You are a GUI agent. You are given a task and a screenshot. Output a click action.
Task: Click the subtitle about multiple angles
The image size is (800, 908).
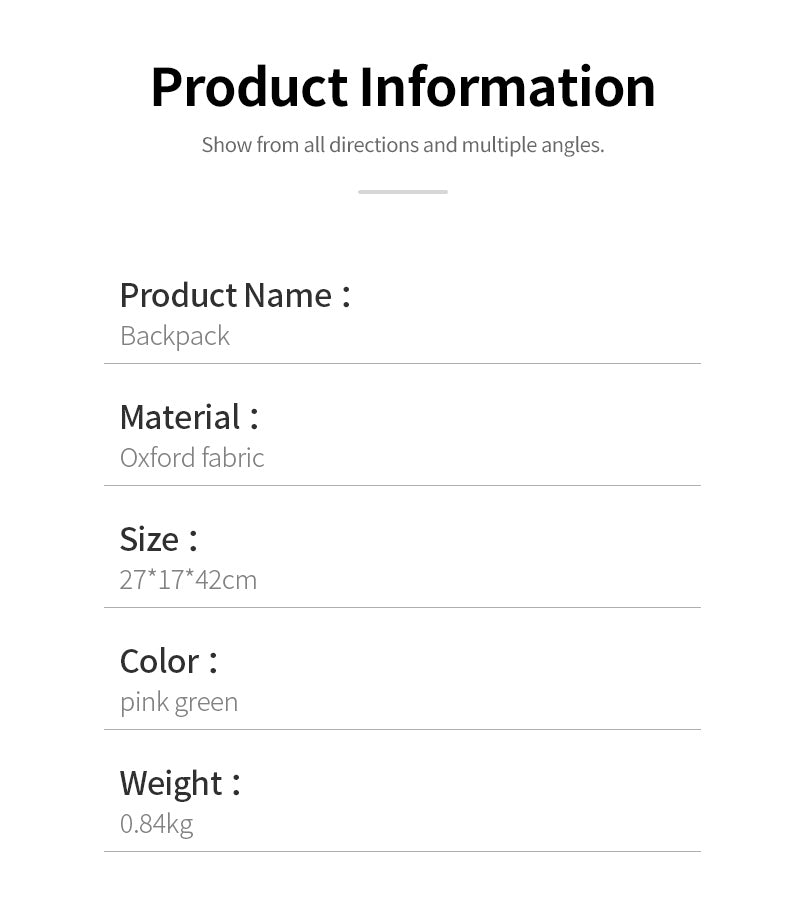coord(402,145)
